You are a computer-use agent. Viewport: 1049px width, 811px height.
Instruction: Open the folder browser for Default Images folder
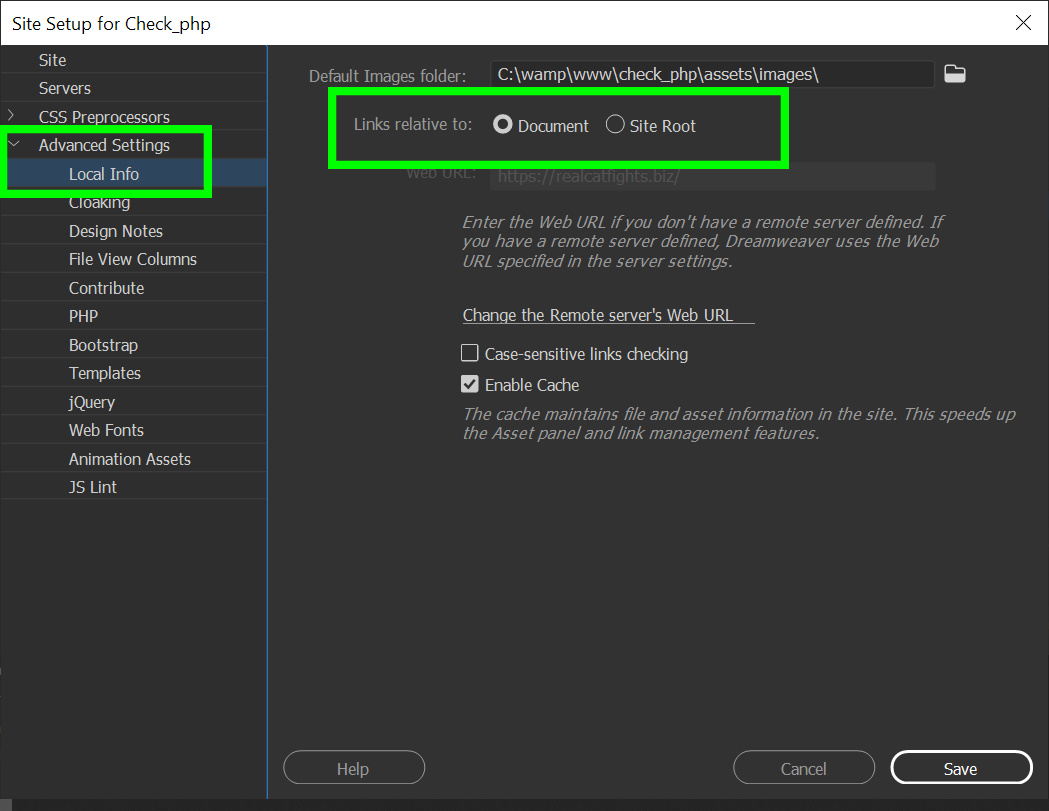954,73
